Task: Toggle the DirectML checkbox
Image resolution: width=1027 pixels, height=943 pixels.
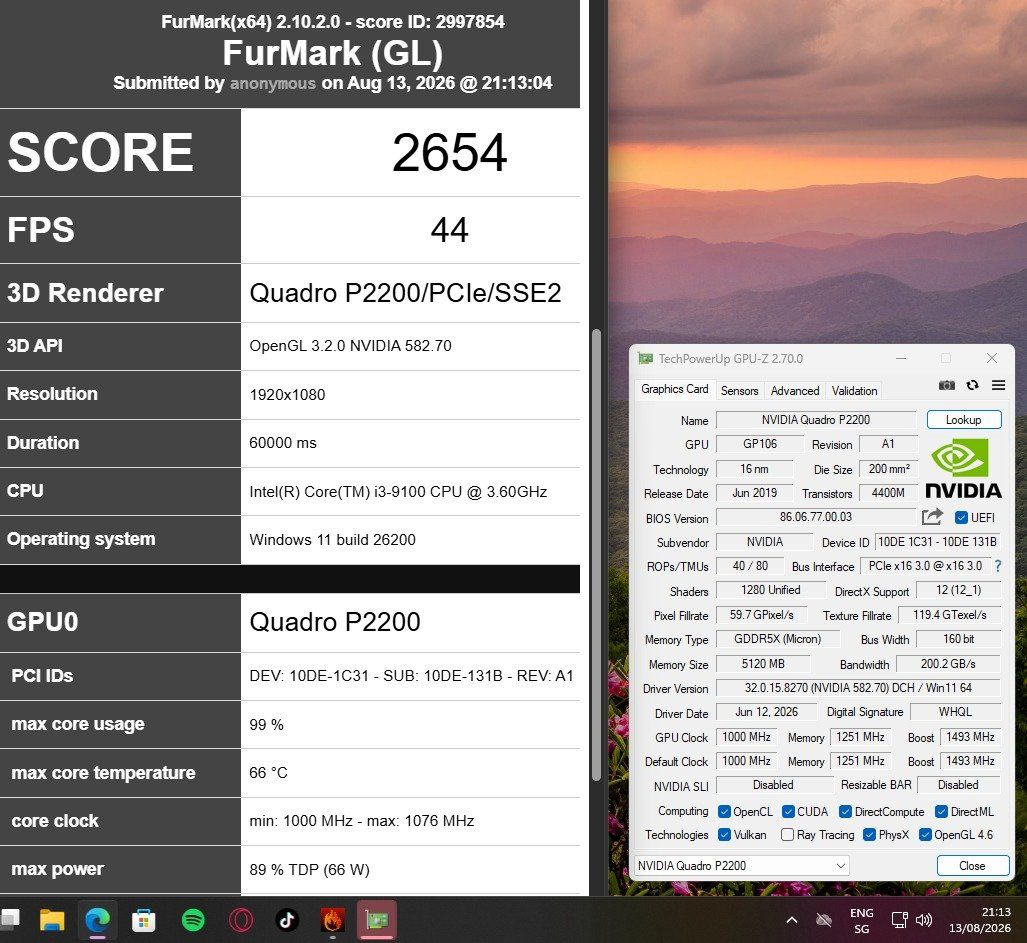Action: (941, 811)
